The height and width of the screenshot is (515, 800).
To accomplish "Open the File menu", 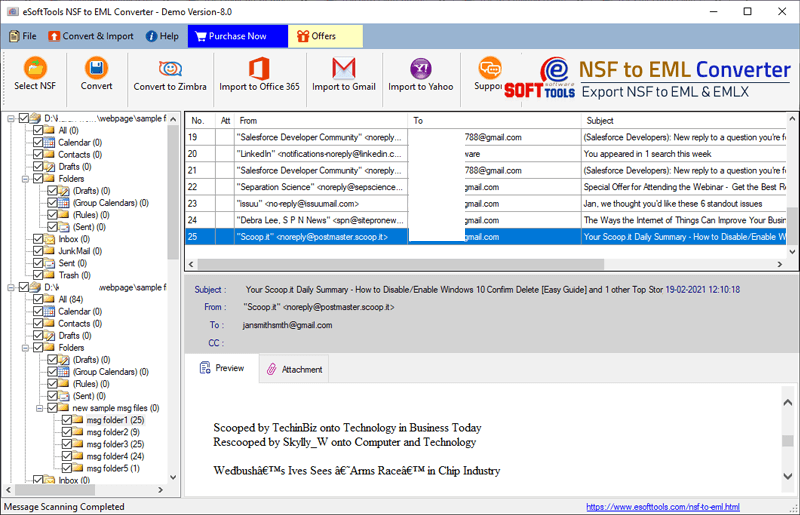I will pos(22,36).
